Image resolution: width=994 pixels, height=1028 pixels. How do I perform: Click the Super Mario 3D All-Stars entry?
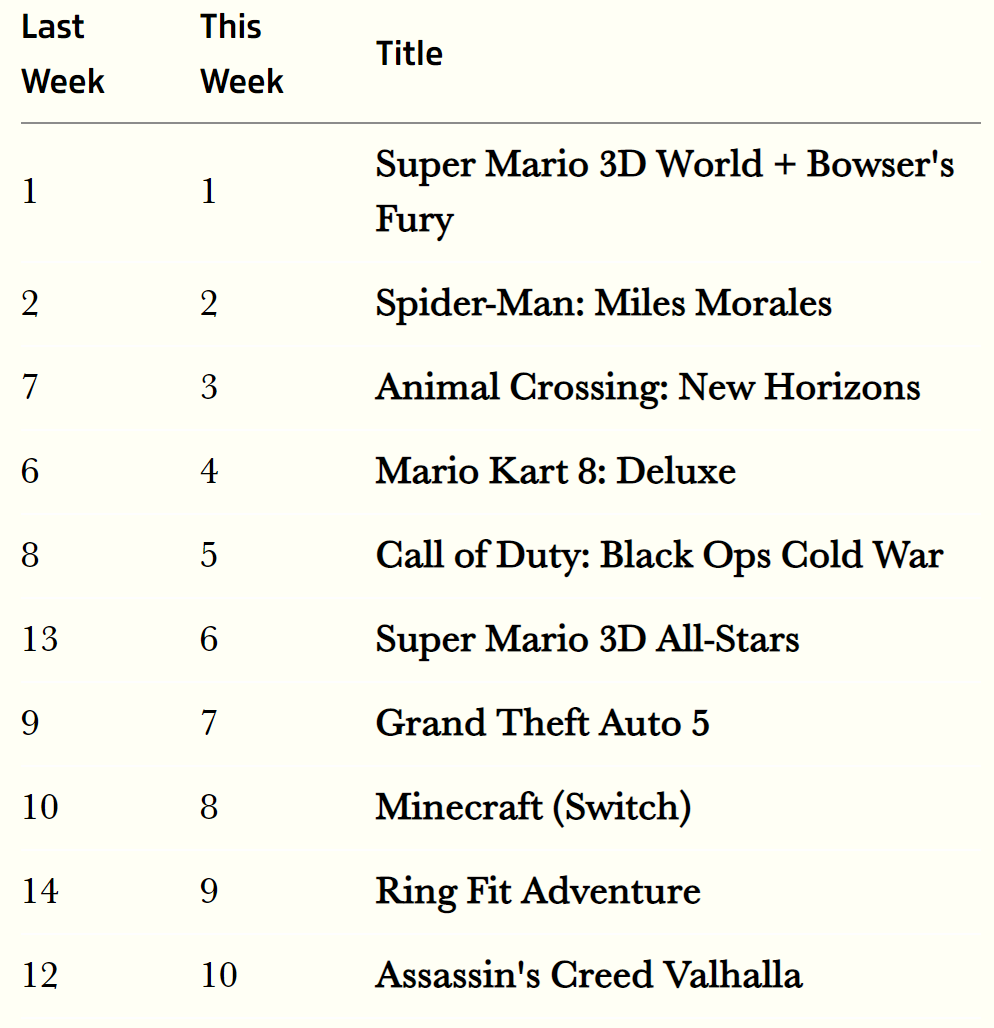tap(587, 639)
